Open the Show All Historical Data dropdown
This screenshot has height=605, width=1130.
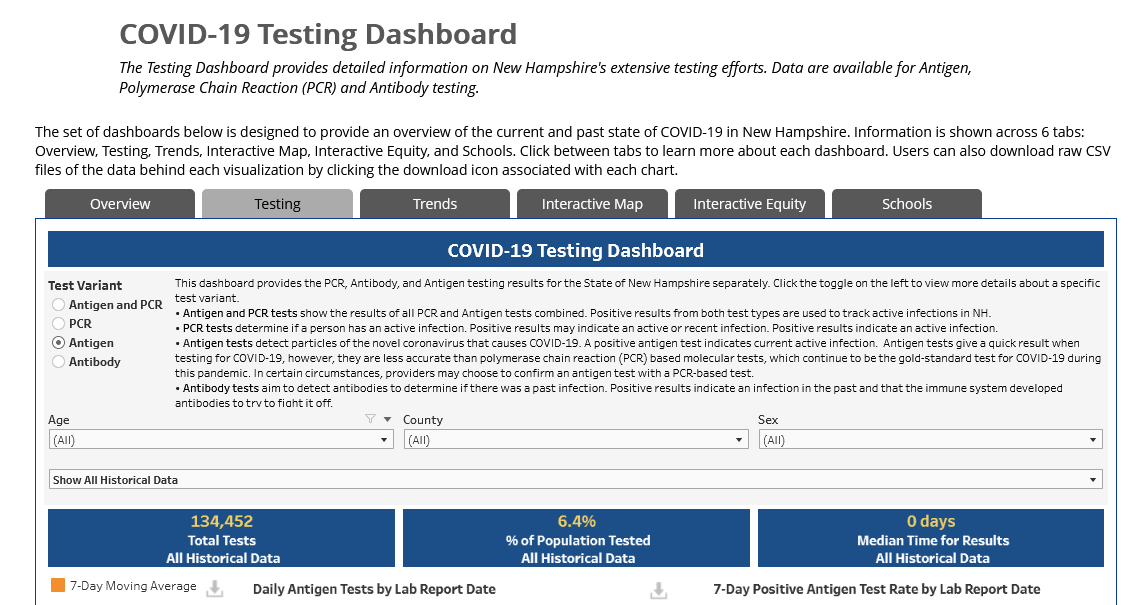(x=576, y=480)
